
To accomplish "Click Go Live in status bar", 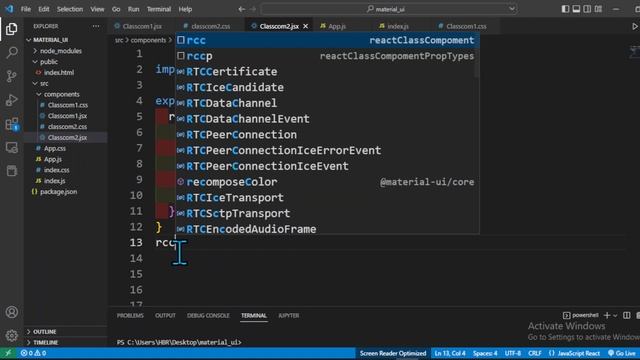I will [622, 353].
